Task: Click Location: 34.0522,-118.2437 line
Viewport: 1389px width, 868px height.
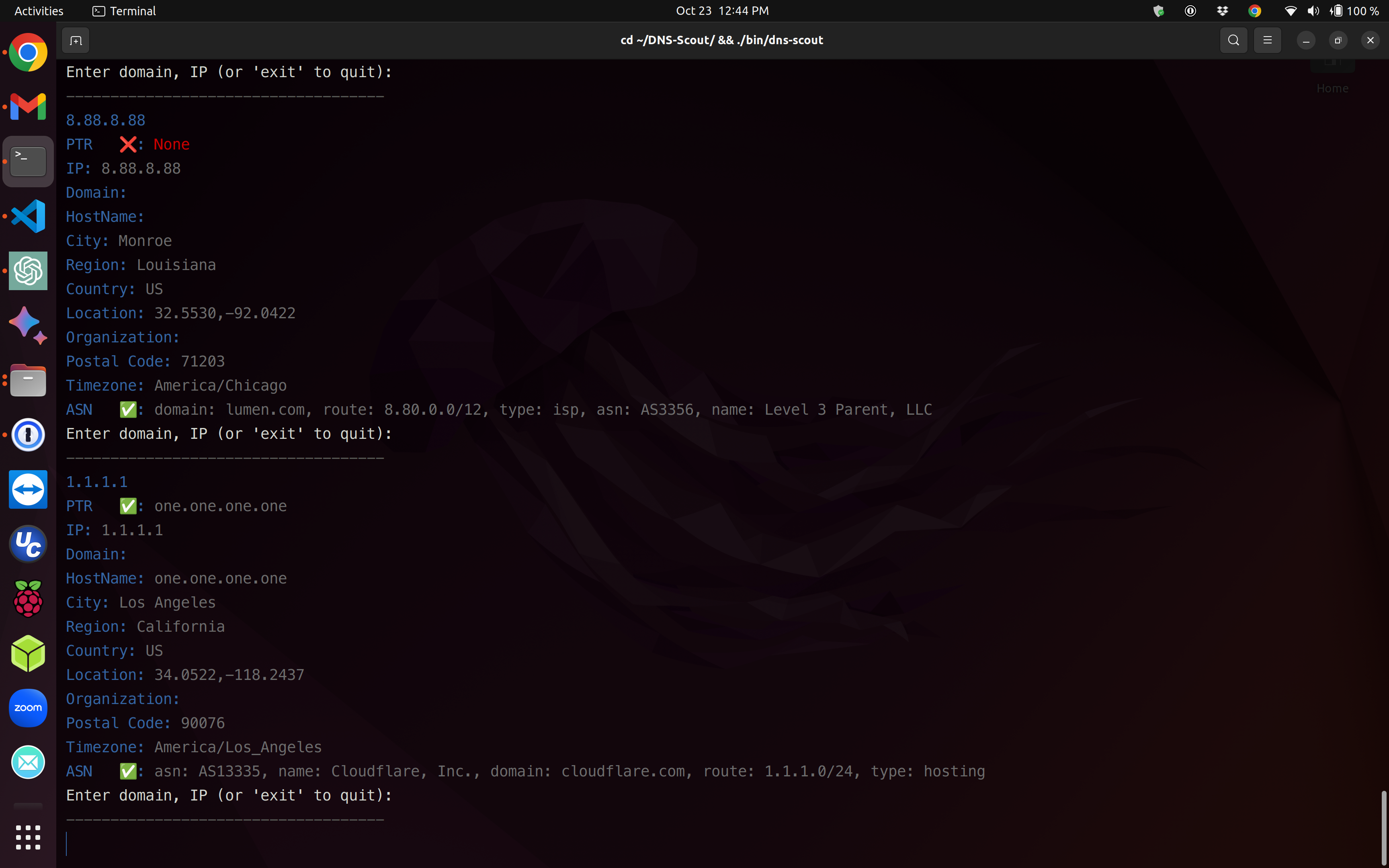Action: coord(185,675)
